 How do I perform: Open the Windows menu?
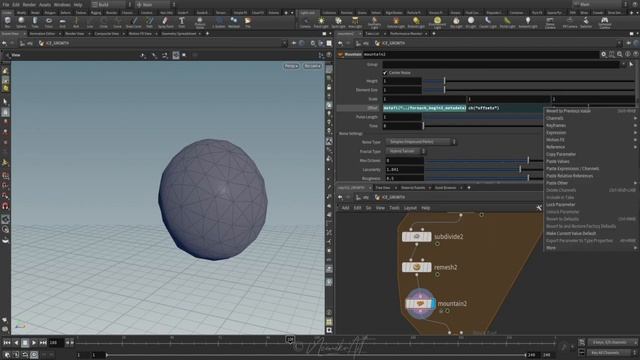[62, 4]
